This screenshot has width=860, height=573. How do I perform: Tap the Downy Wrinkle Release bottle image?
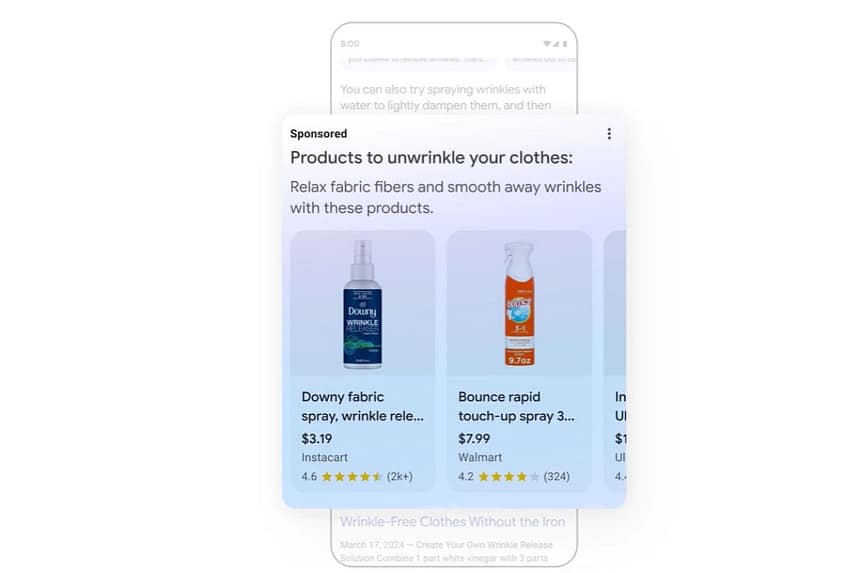[363, 304]
